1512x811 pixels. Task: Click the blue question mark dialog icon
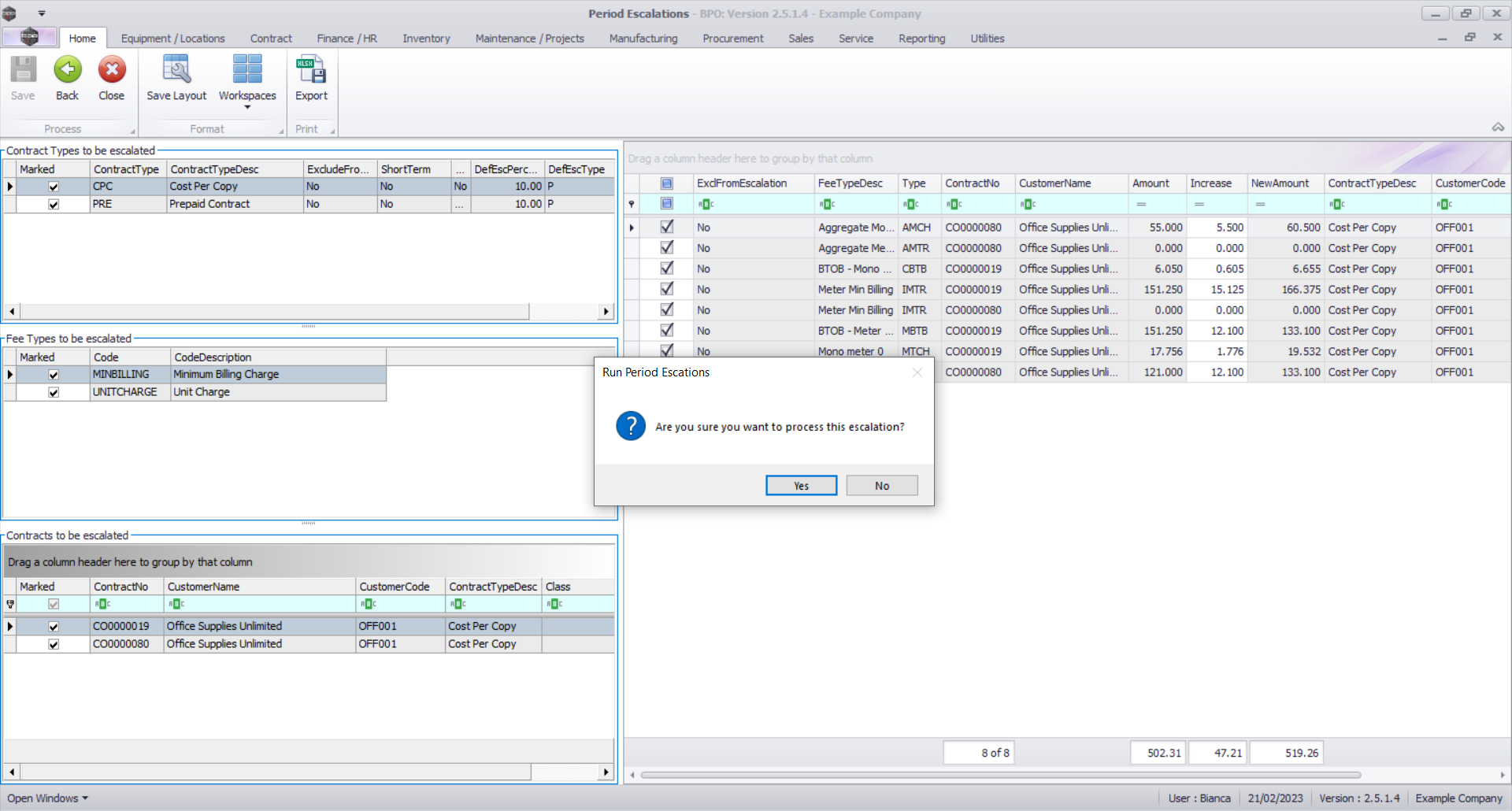click(x=631, y=426)
